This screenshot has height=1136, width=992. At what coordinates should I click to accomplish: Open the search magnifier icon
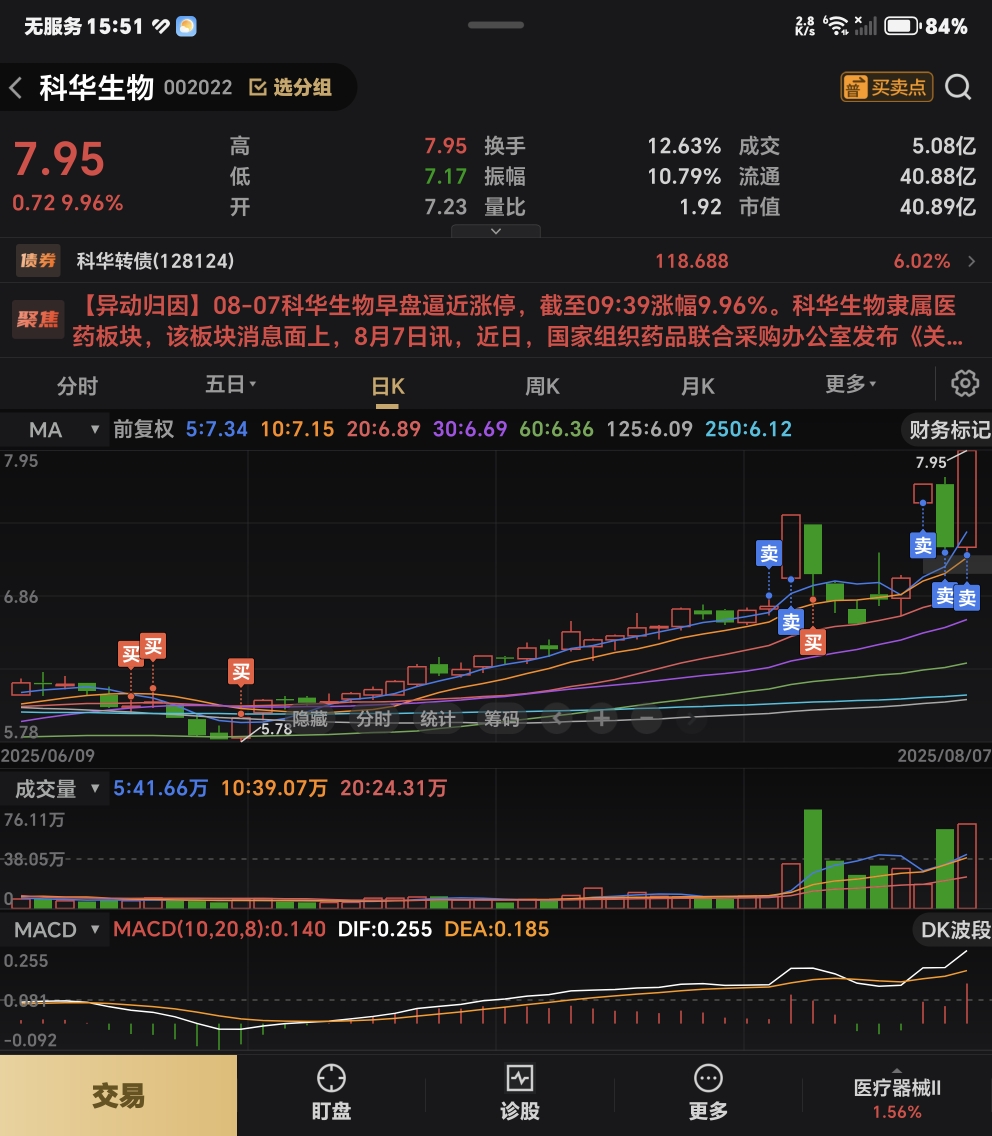(x=958, y=87)
